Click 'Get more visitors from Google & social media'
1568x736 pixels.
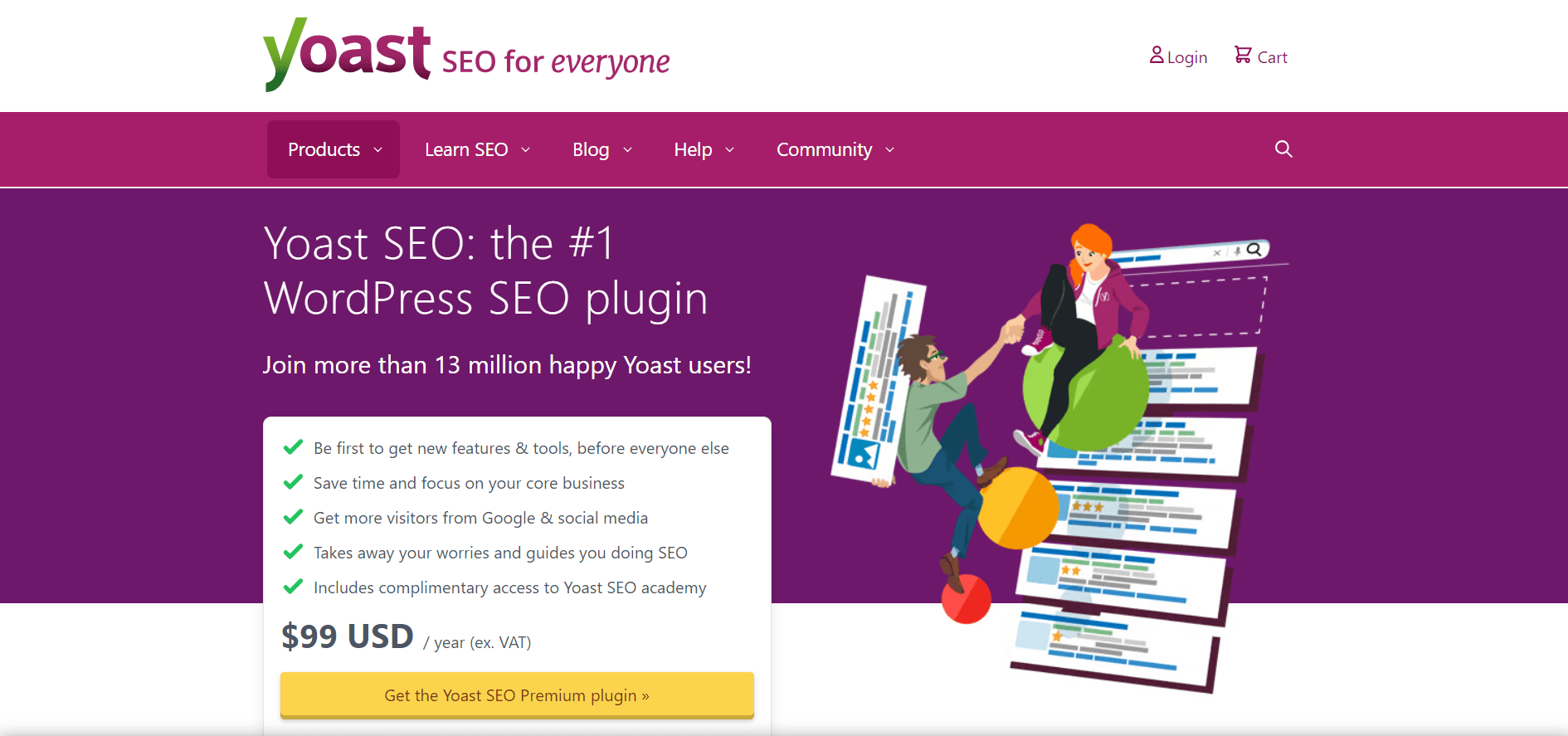pos(480,518)
